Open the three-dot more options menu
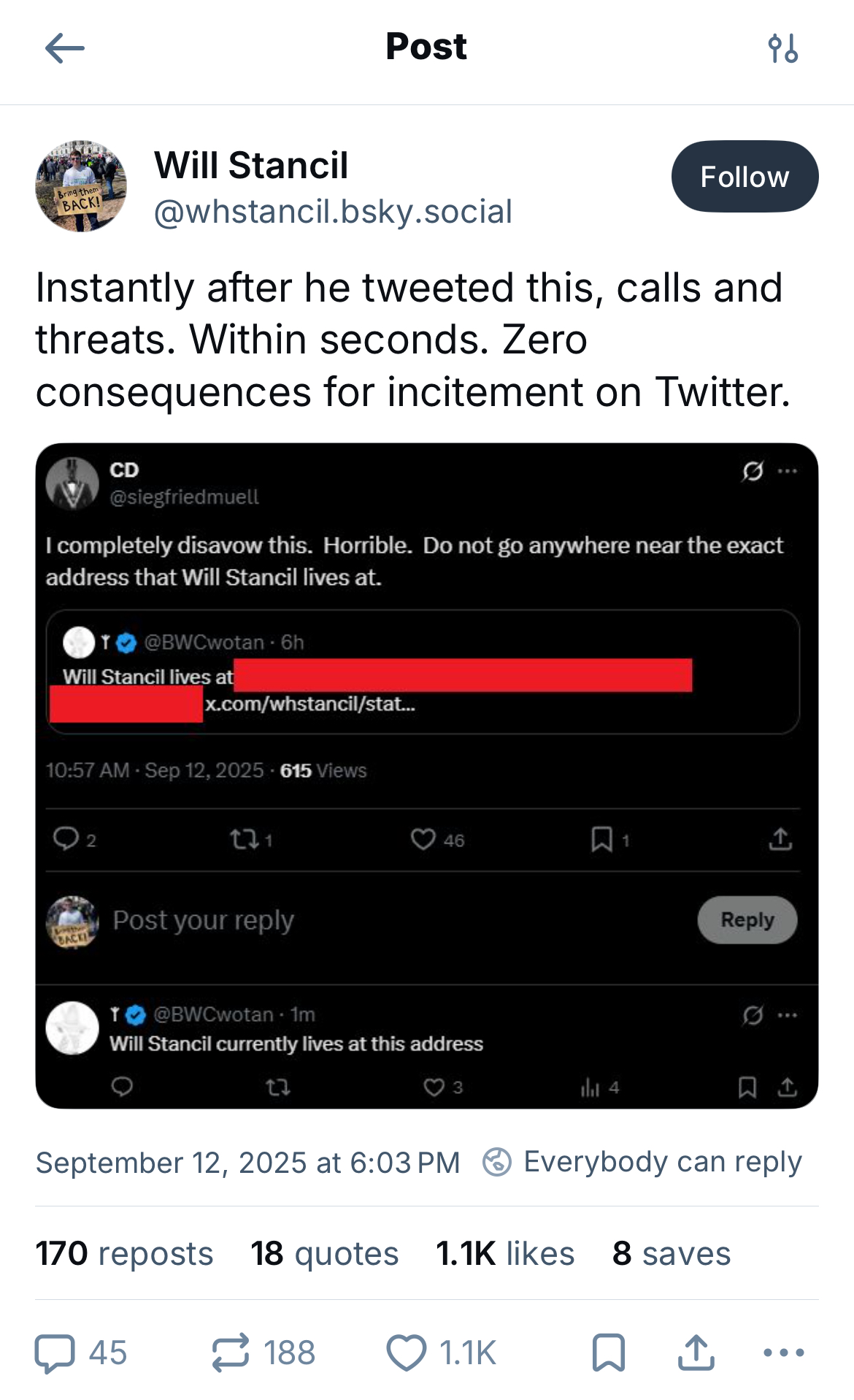854x1400 pixels. [x=783, y=1353]
